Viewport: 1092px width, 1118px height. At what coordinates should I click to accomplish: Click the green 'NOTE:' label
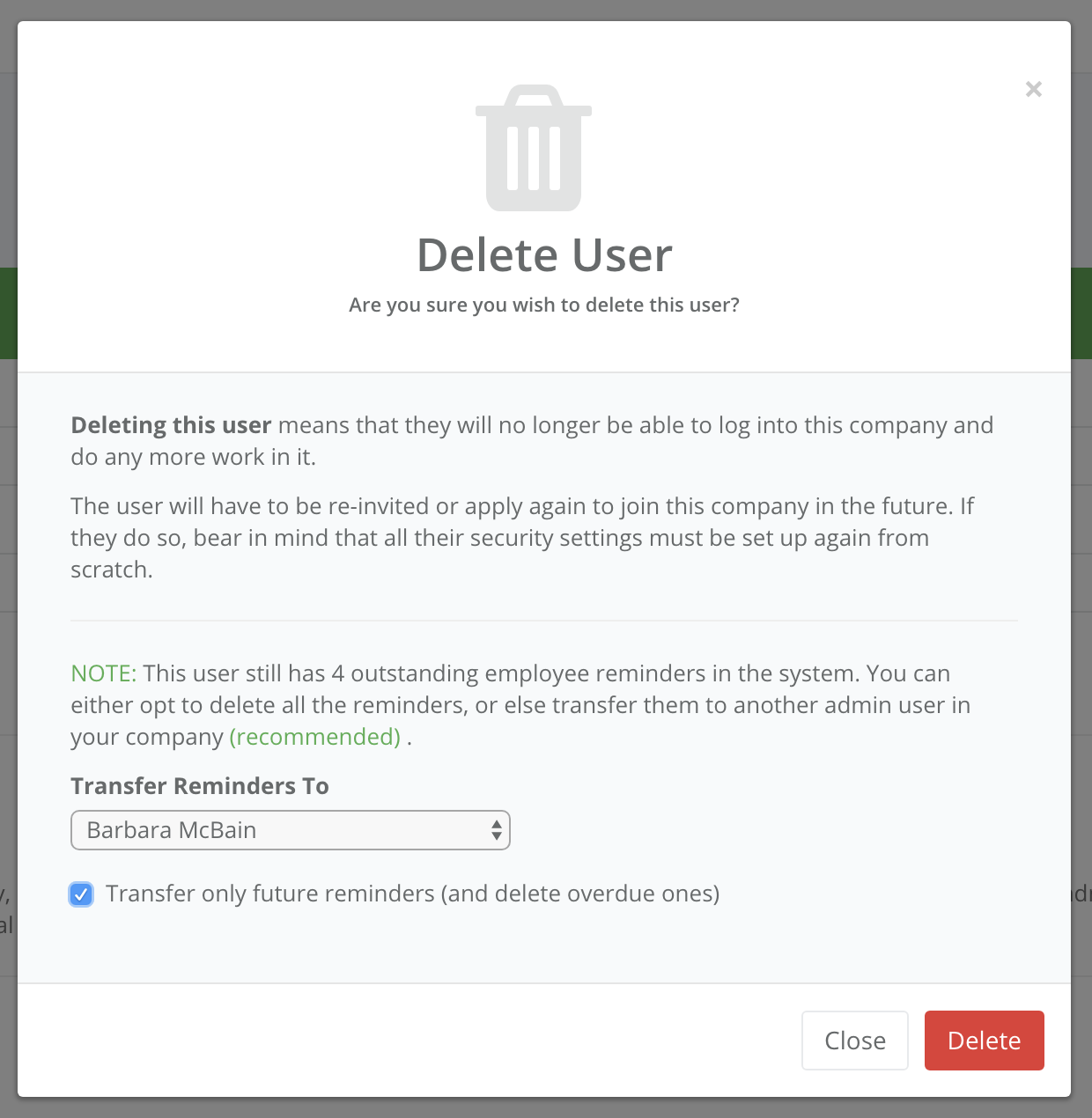(104, 673)
